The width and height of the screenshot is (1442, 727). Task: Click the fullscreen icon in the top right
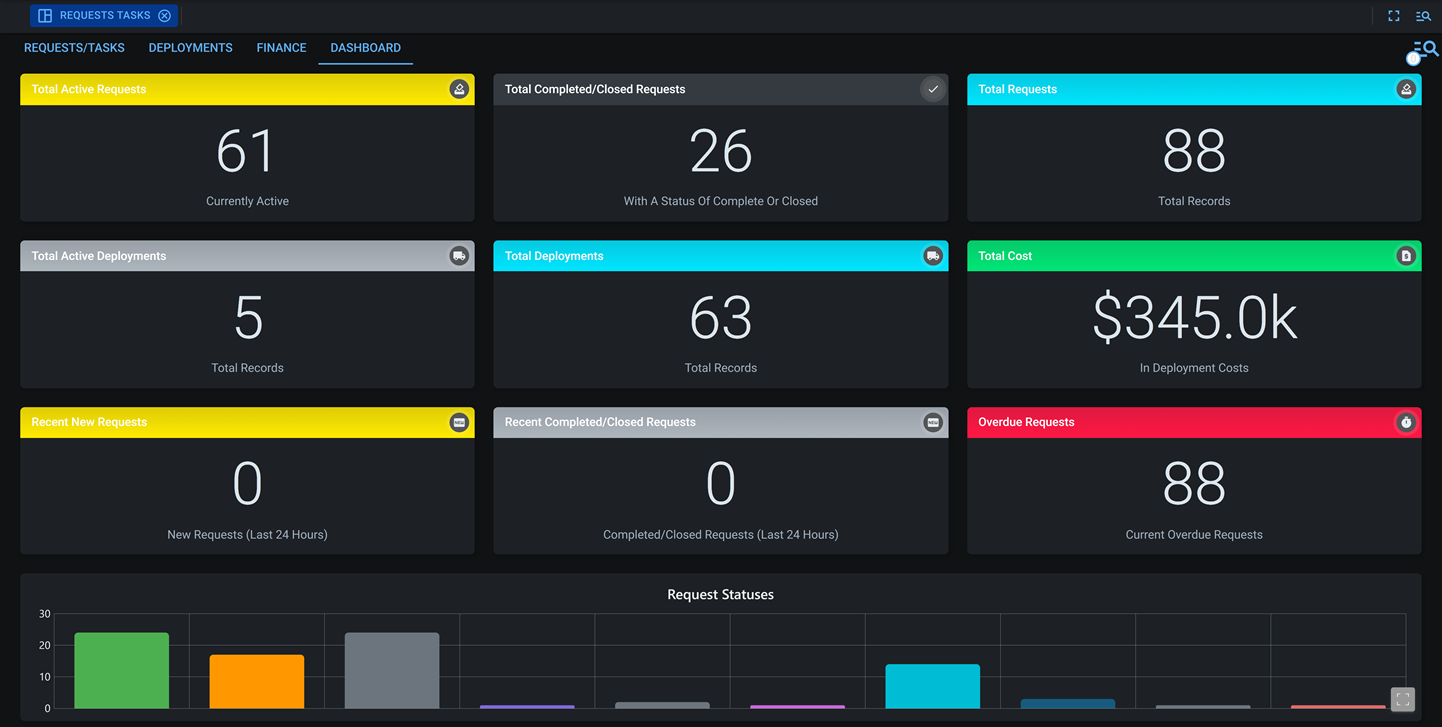click(x=1393, y=15)
